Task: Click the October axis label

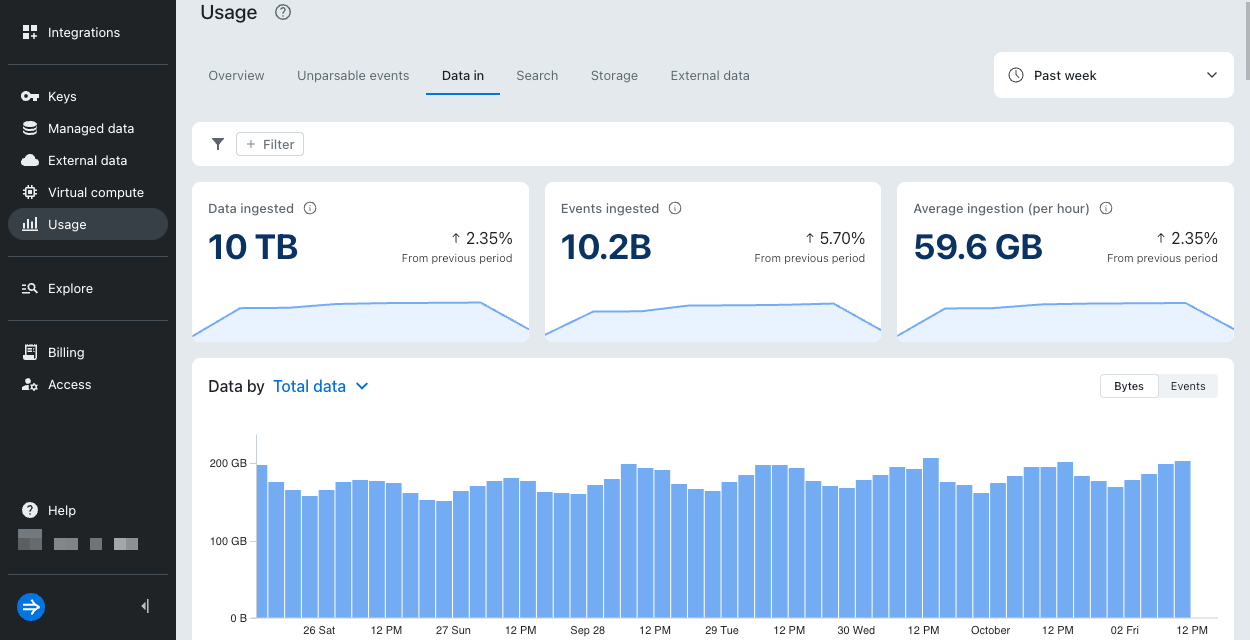Action: click(991, 630)
